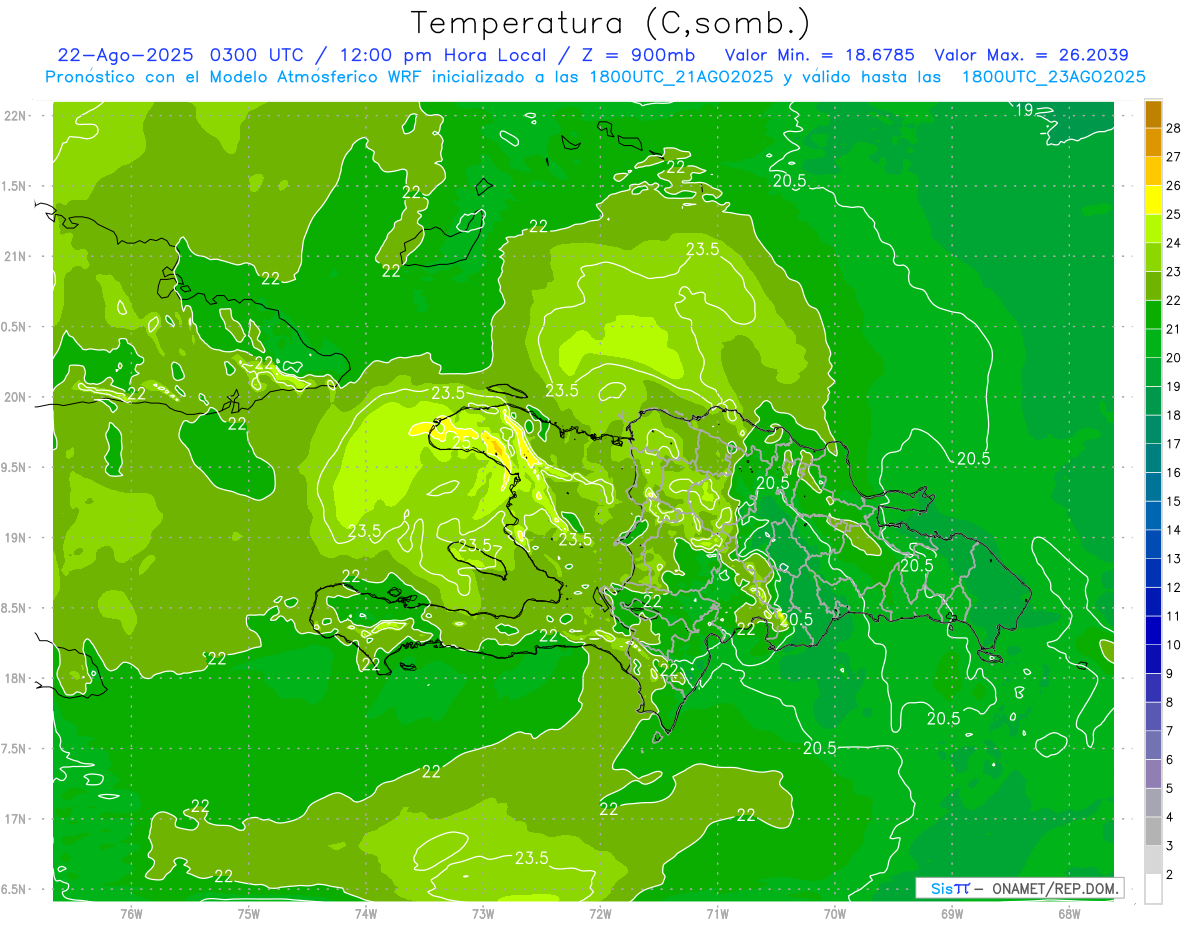The width and height of the screenshot is (1200, 927).
Task: Click the legend value 24
Action: (1174, 243)
